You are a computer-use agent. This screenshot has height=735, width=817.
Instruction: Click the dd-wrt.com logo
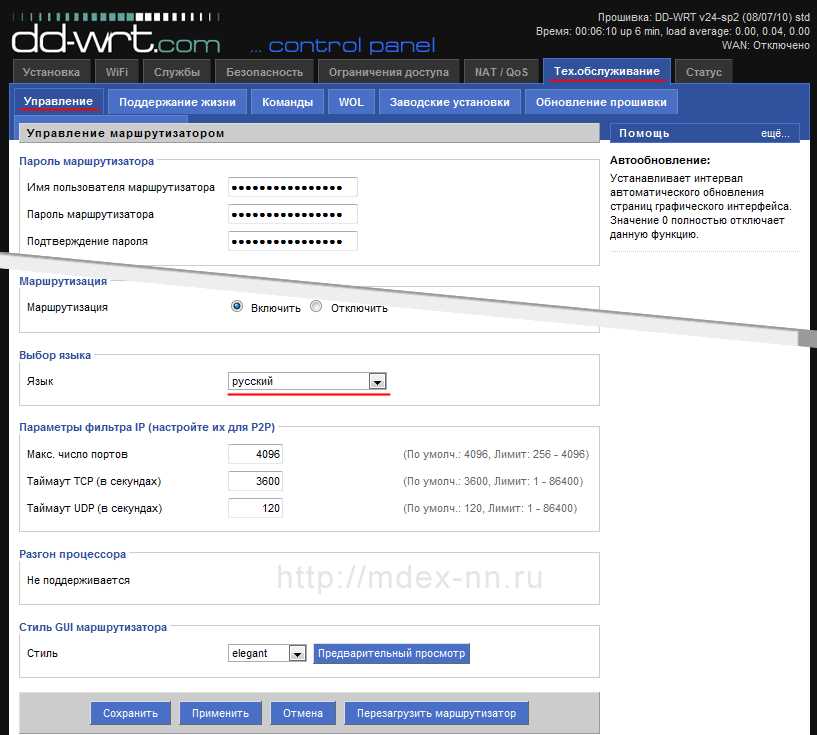(116, 34)
